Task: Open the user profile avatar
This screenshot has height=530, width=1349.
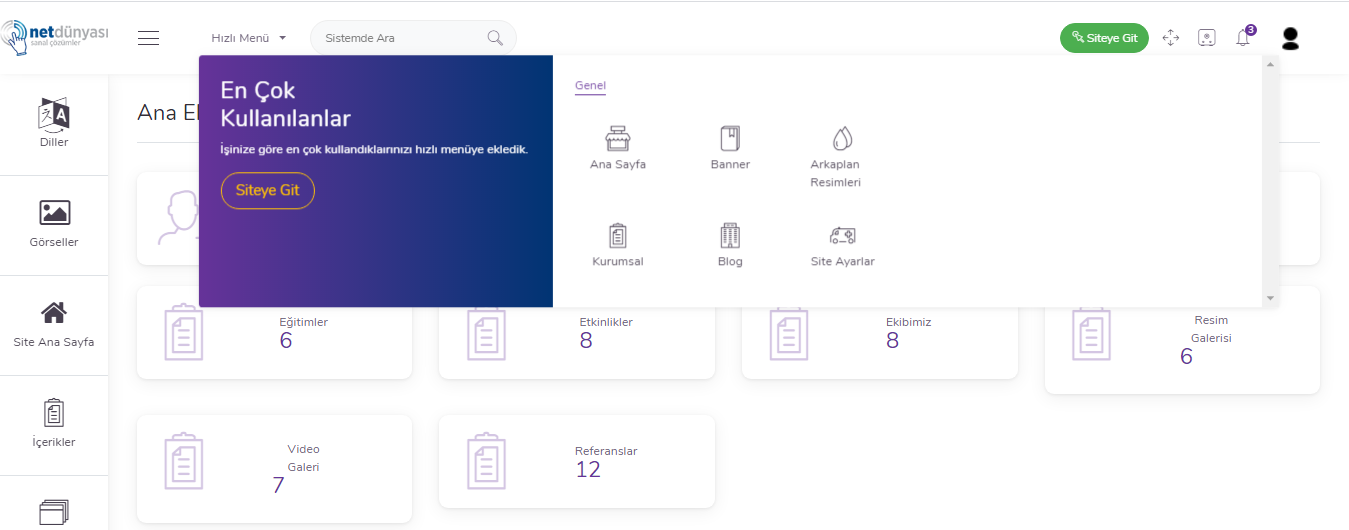Action: click(x=1290, y=38)
